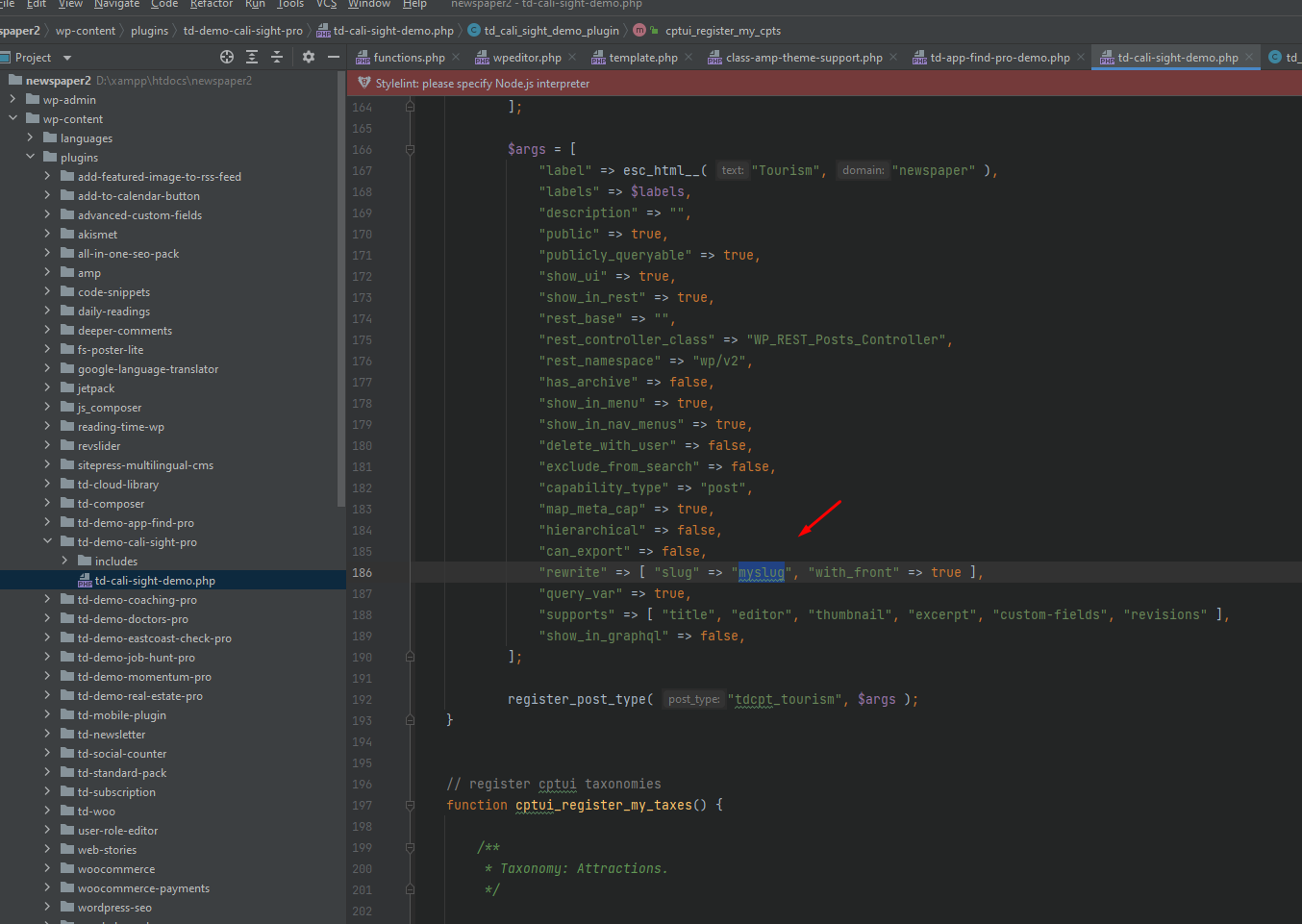Toggle fold marker at line 197 function
The width and height of the screenshot is (1302, 924).
click(411, 805)
